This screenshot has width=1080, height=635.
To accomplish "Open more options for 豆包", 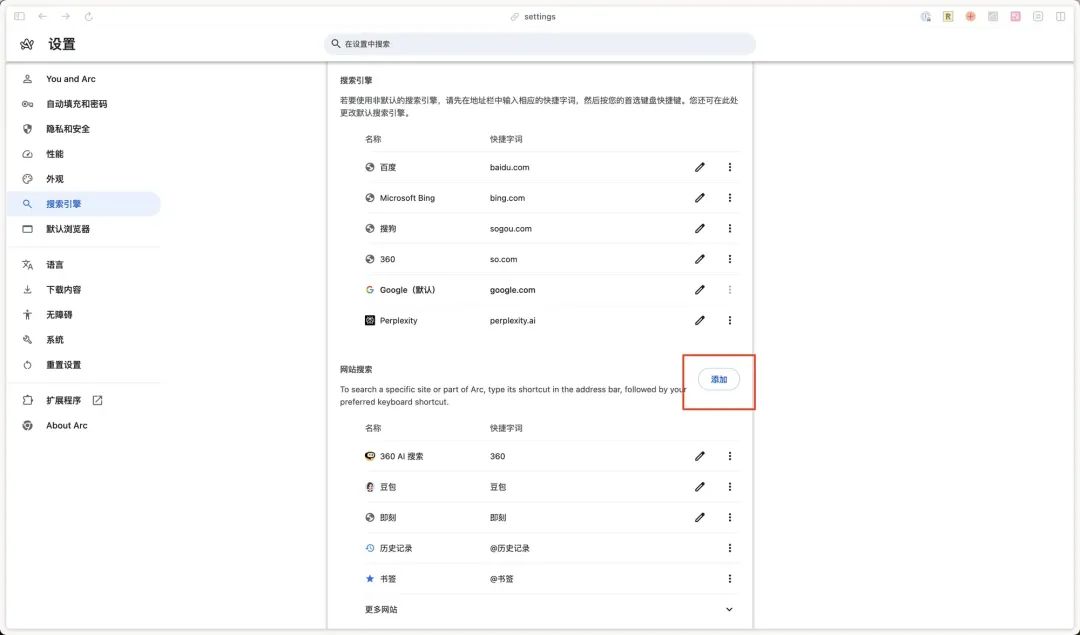I will click(x=730, y=487).
